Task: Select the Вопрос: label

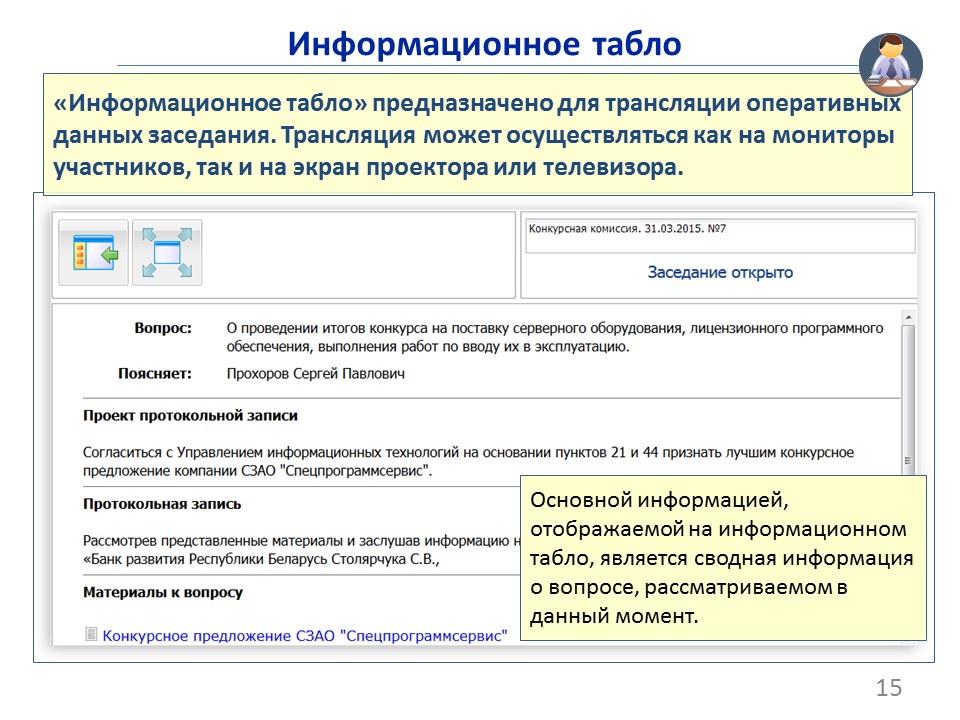Action: click(x=163, y=328)
